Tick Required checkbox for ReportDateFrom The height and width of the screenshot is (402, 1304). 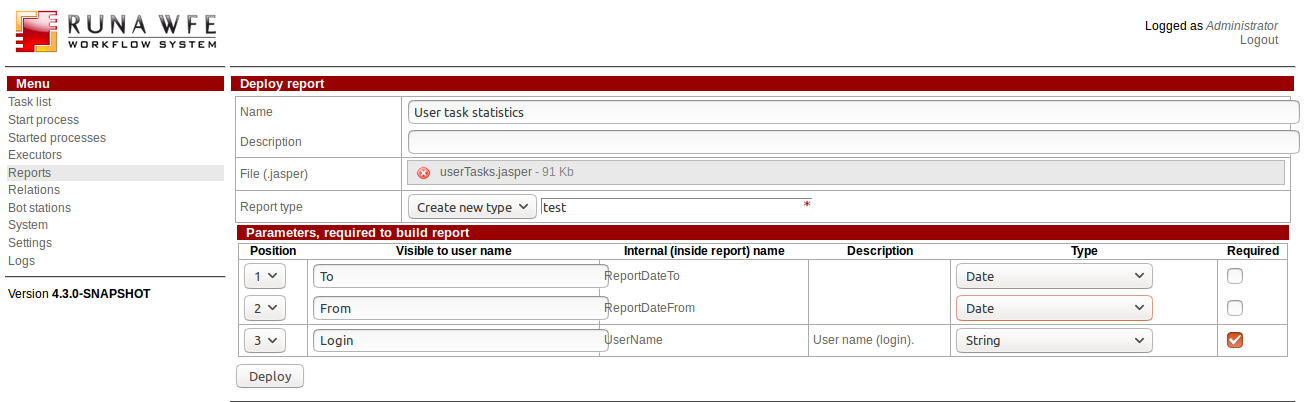pyautogui.click(x=1235, y=308)
